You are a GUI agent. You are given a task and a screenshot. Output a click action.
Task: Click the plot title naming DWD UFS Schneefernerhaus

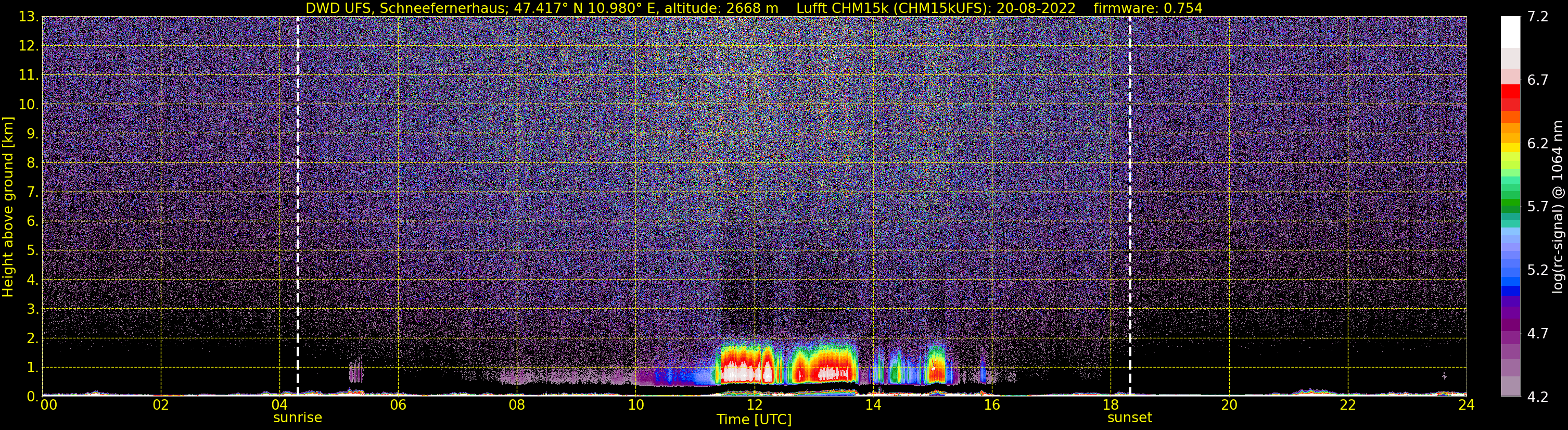(x=542, y=8)
